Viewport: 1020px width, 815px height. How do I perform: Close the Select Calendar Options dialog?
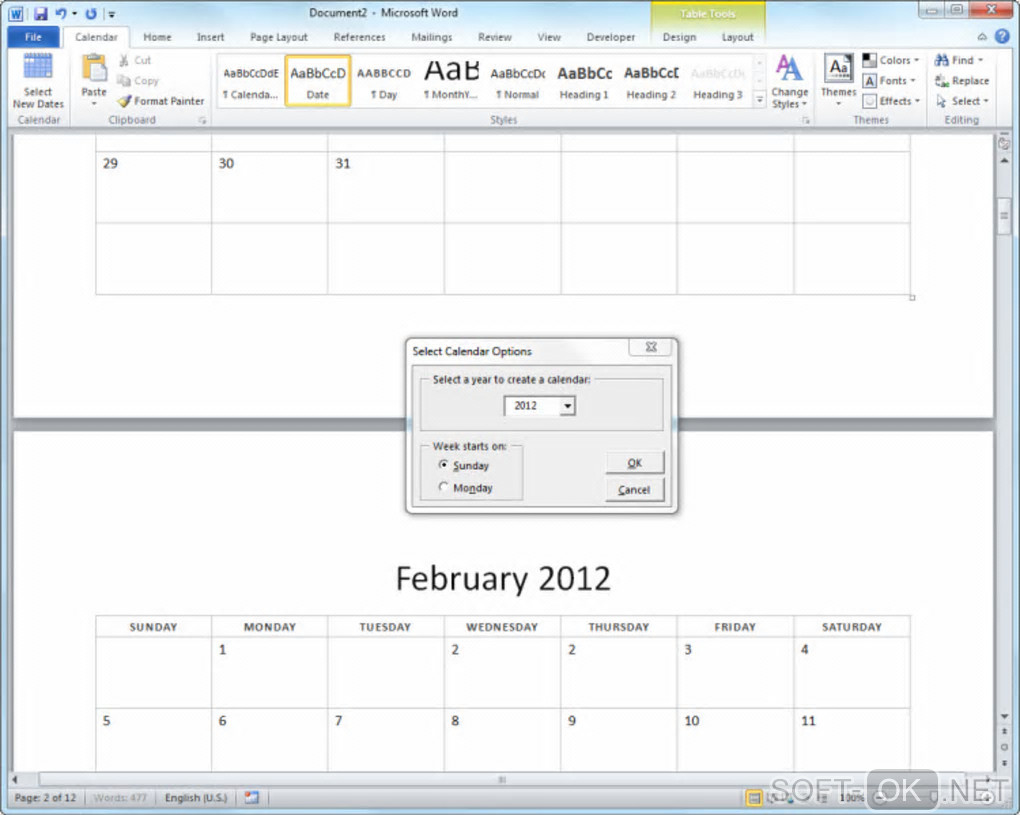[x=651, y=347]
